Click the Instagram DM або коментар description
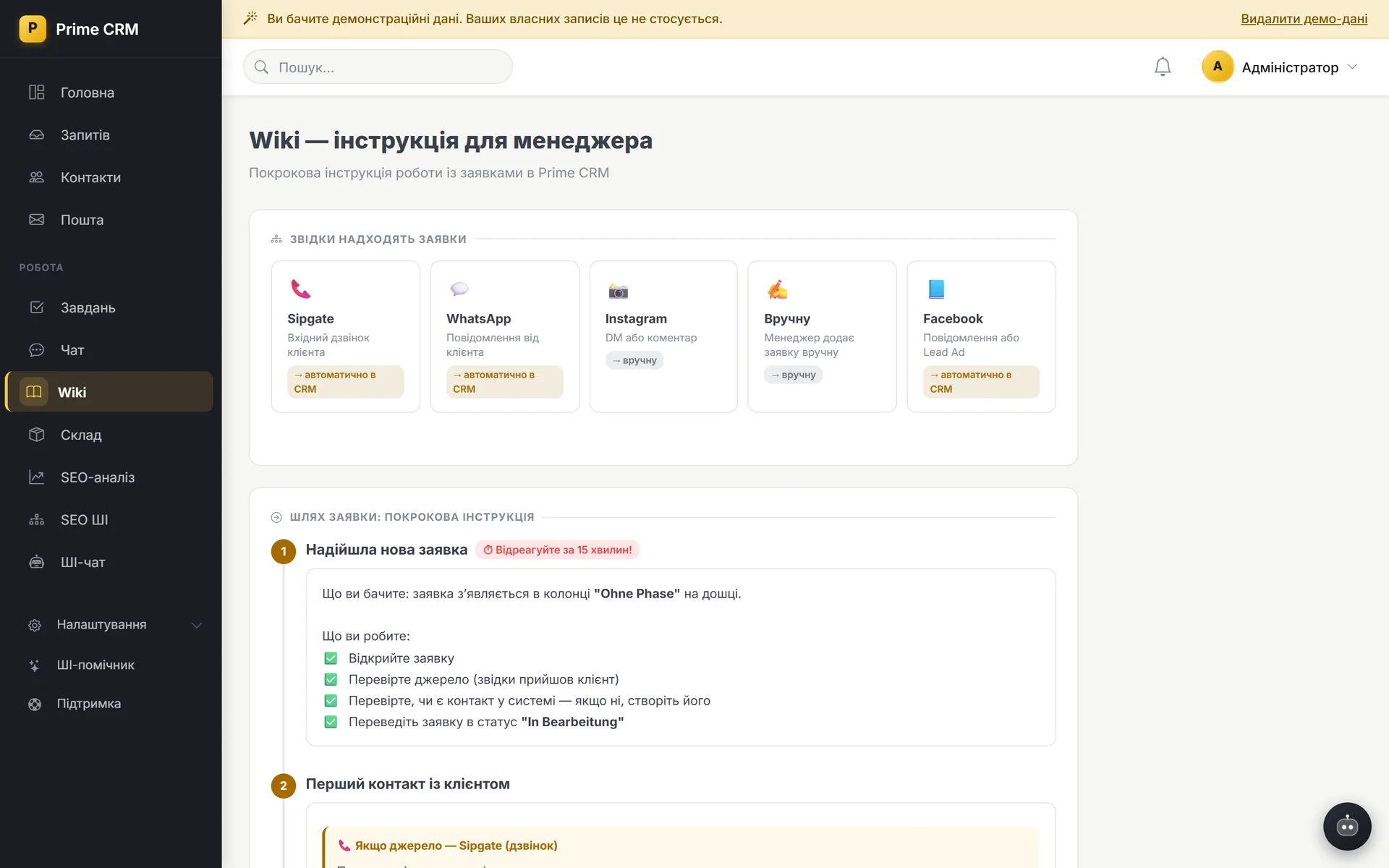 pos(651,338)
